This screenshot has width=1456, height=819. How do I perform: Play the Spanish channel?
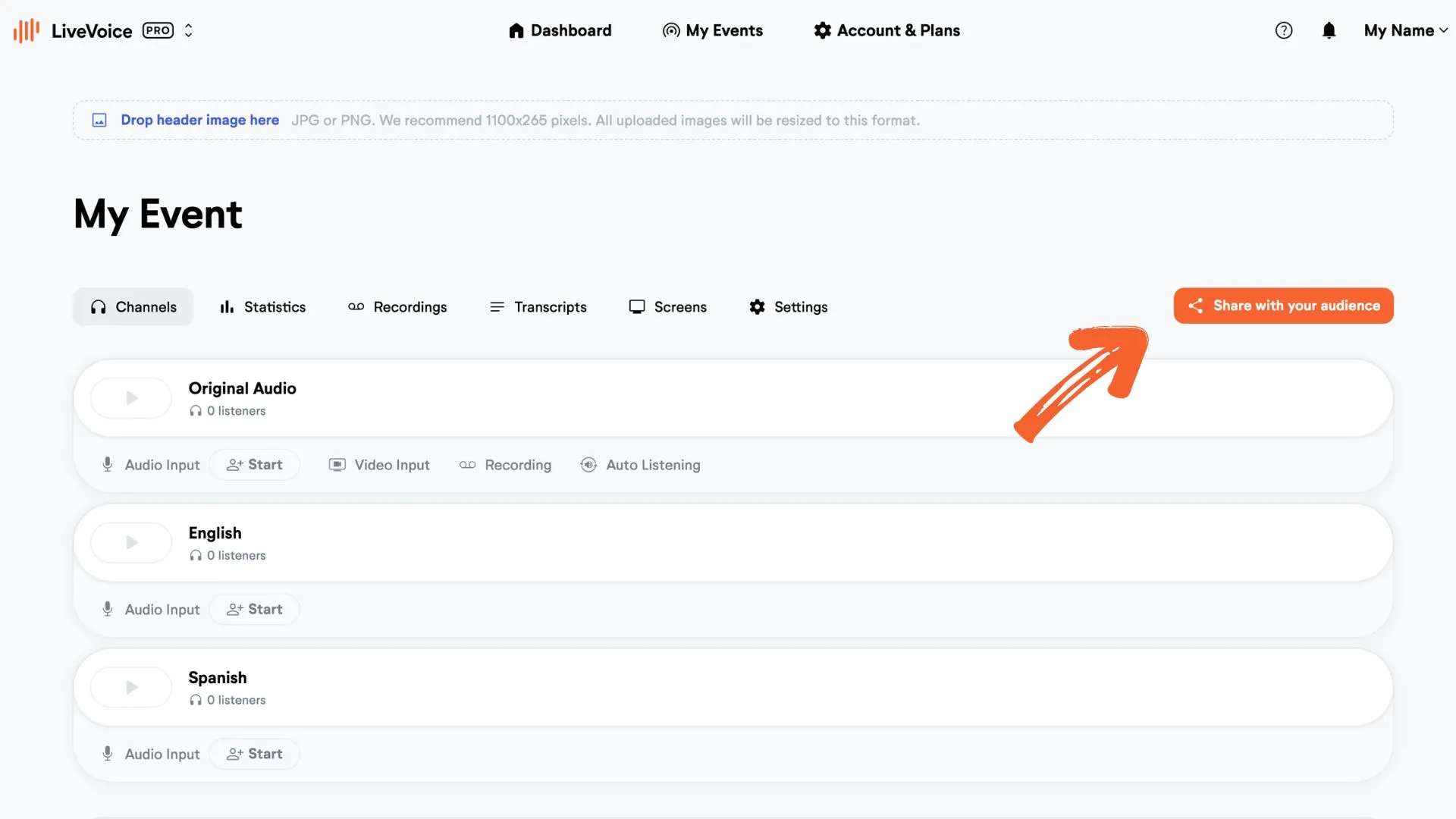[131, 687]
